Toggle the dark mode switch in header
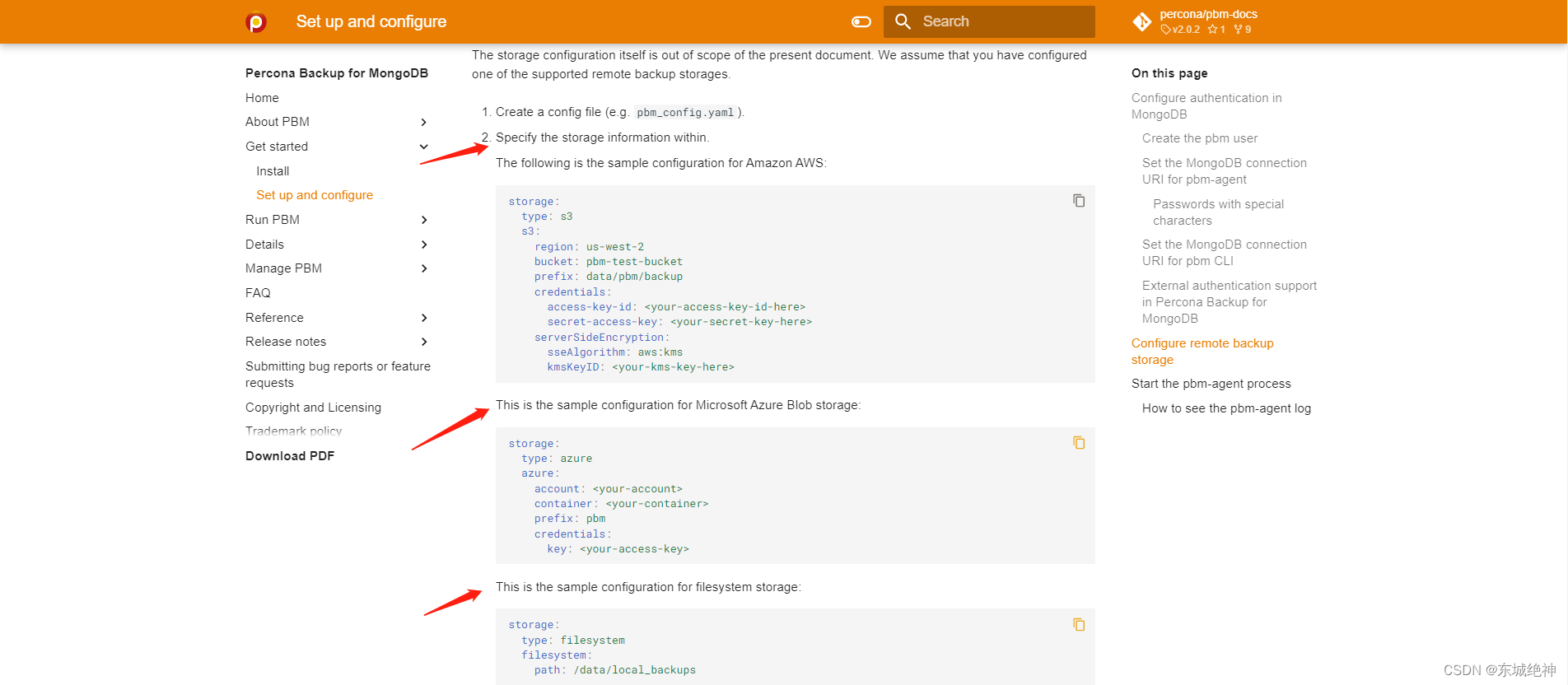 point(861,22)
